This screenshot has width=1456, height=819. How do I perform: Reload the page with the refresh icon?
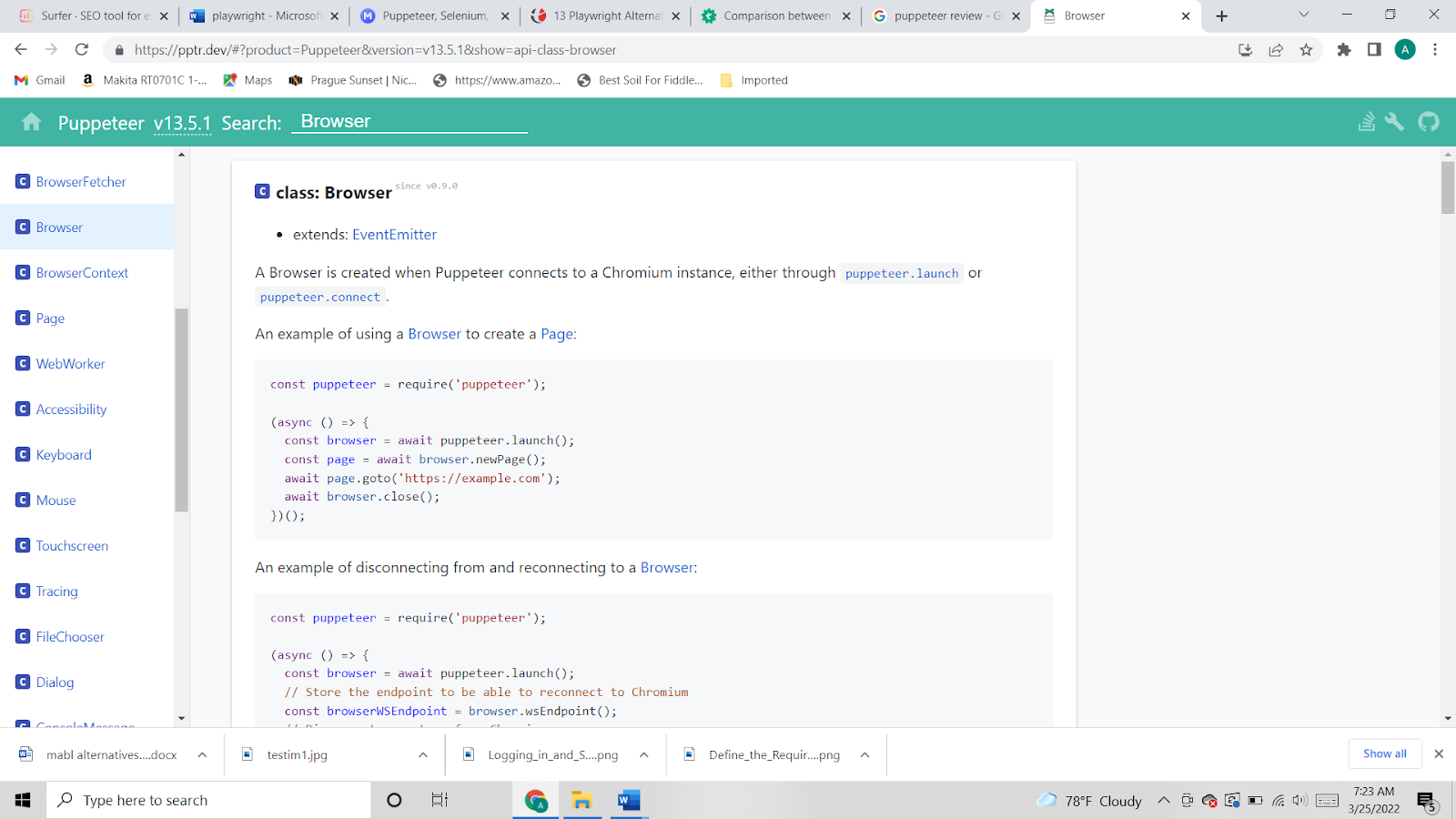coord(82,50)
